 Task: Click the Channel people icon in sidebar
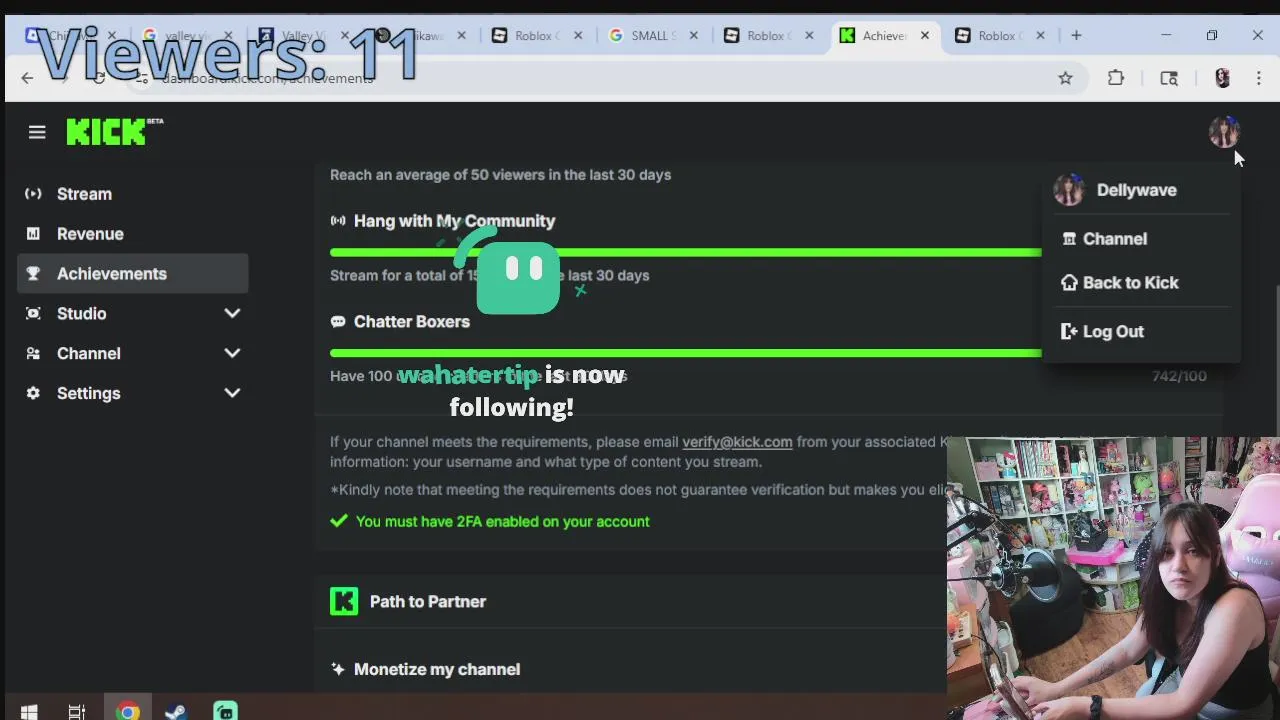(33, 354)
